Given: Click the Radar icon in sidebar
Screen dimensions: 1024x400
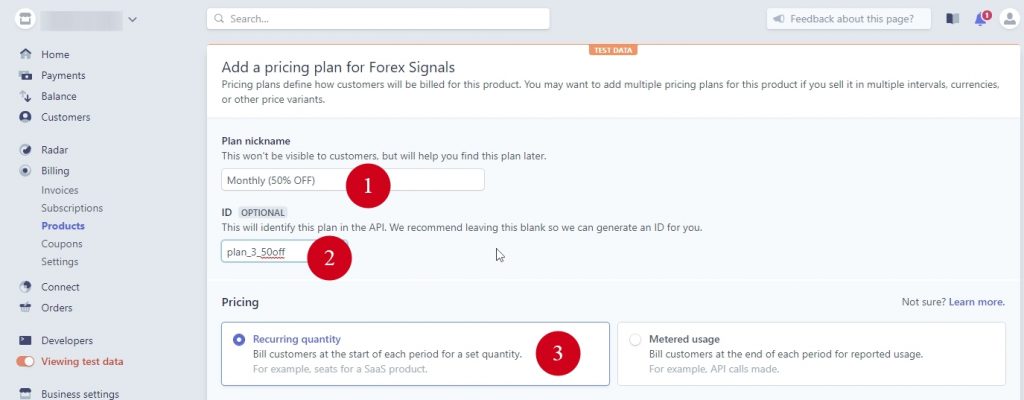Looking at the screenshot, I should [25, 150].
